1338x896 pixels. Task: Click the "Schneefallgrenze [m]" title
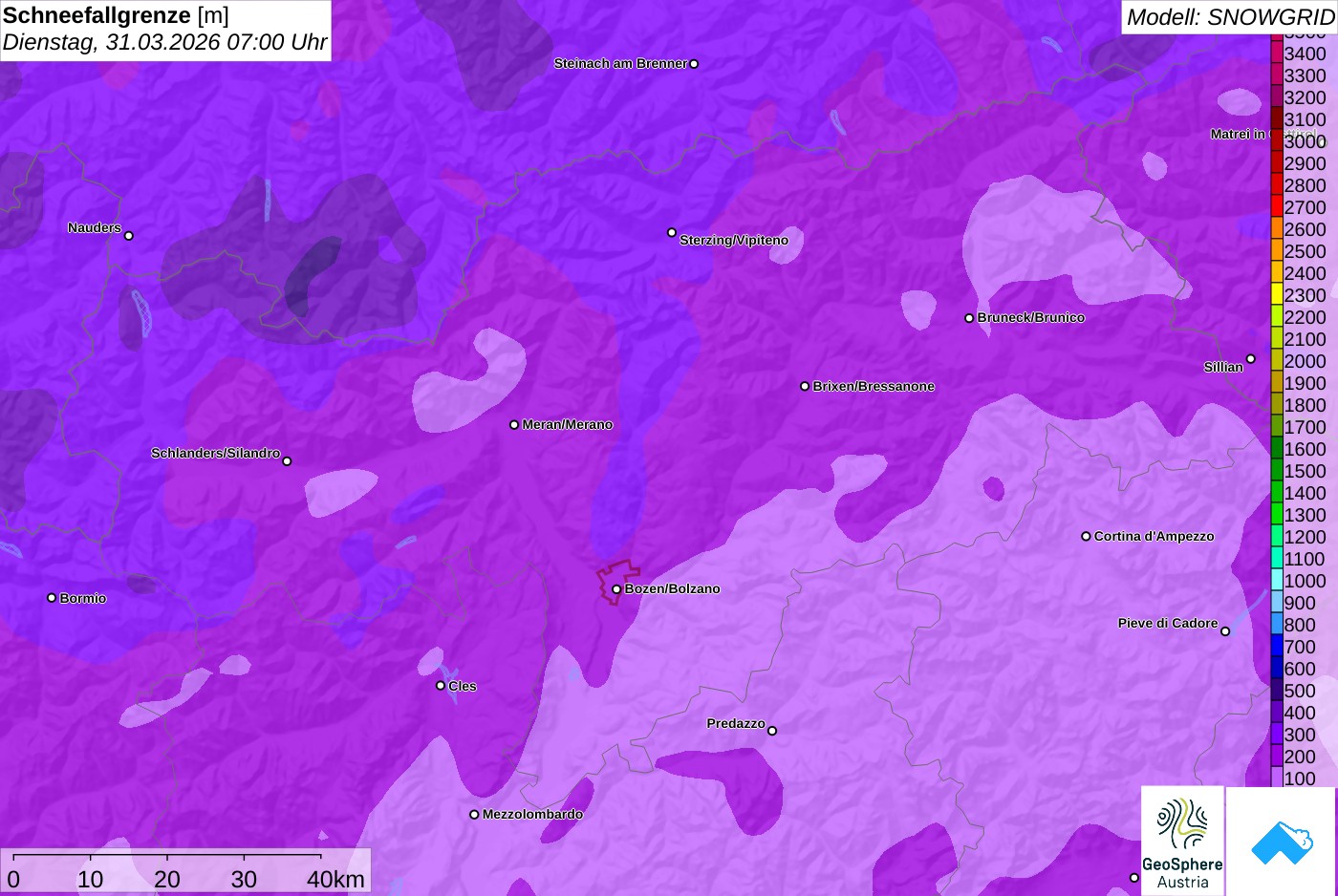(x=116, y=15)
